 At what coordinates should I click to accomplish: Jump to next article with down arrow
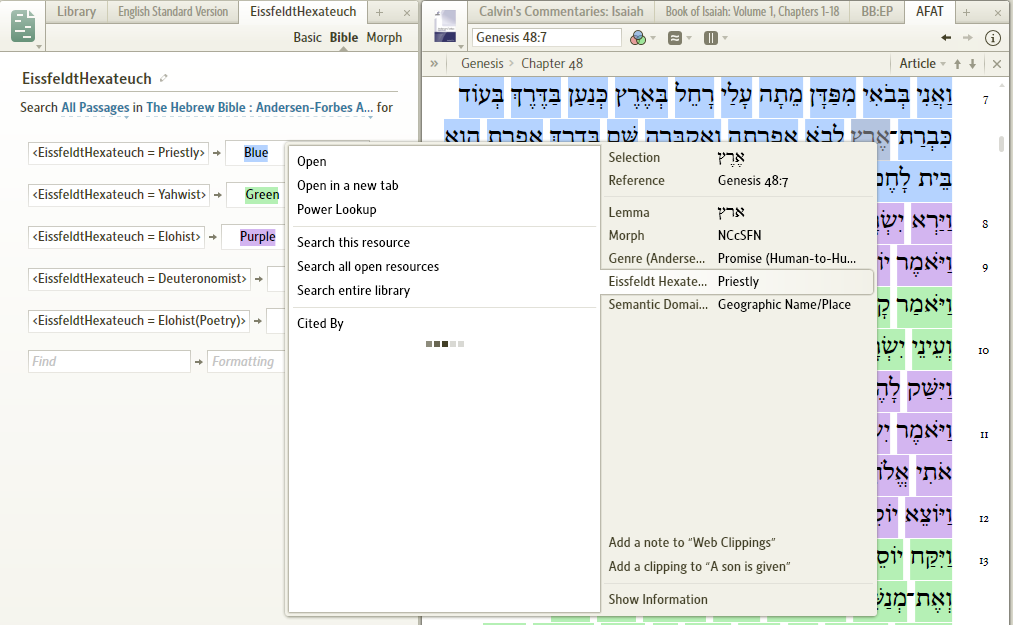click(x=972, y=63)
